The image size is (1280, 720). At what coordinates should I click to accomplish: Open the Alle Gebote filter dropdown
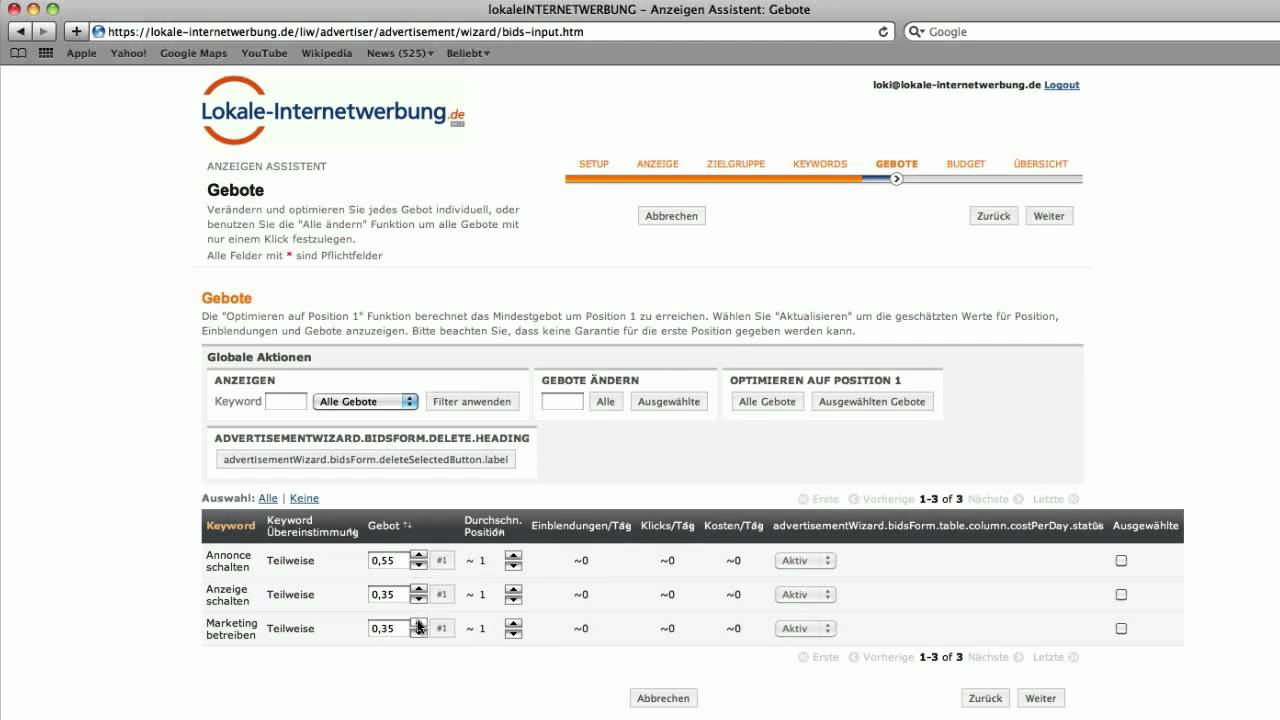(365, 402)
